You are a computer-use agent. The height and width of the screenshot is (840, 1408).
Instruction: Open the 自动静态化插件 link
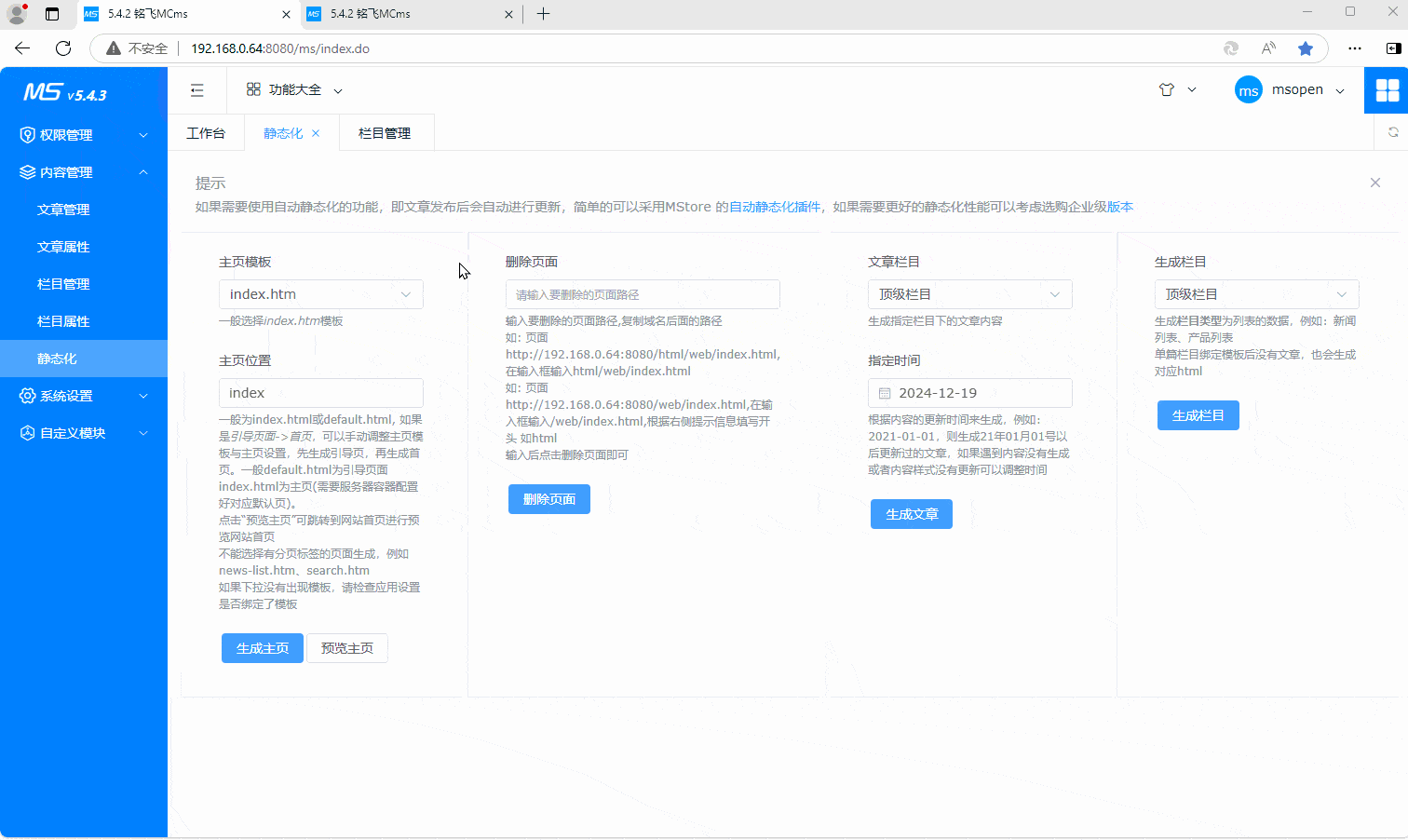(x=774, y=207)
